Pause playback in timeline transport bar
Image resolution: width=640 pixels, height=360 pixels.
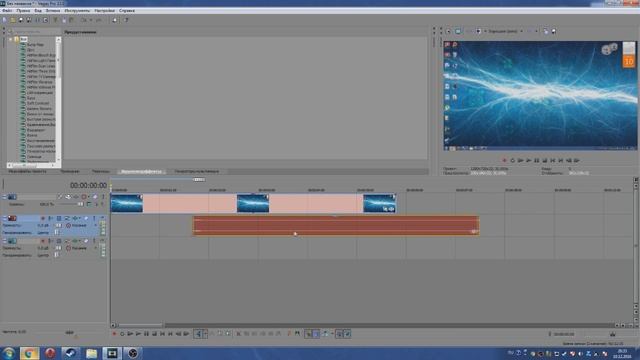[x=146, y=334]
